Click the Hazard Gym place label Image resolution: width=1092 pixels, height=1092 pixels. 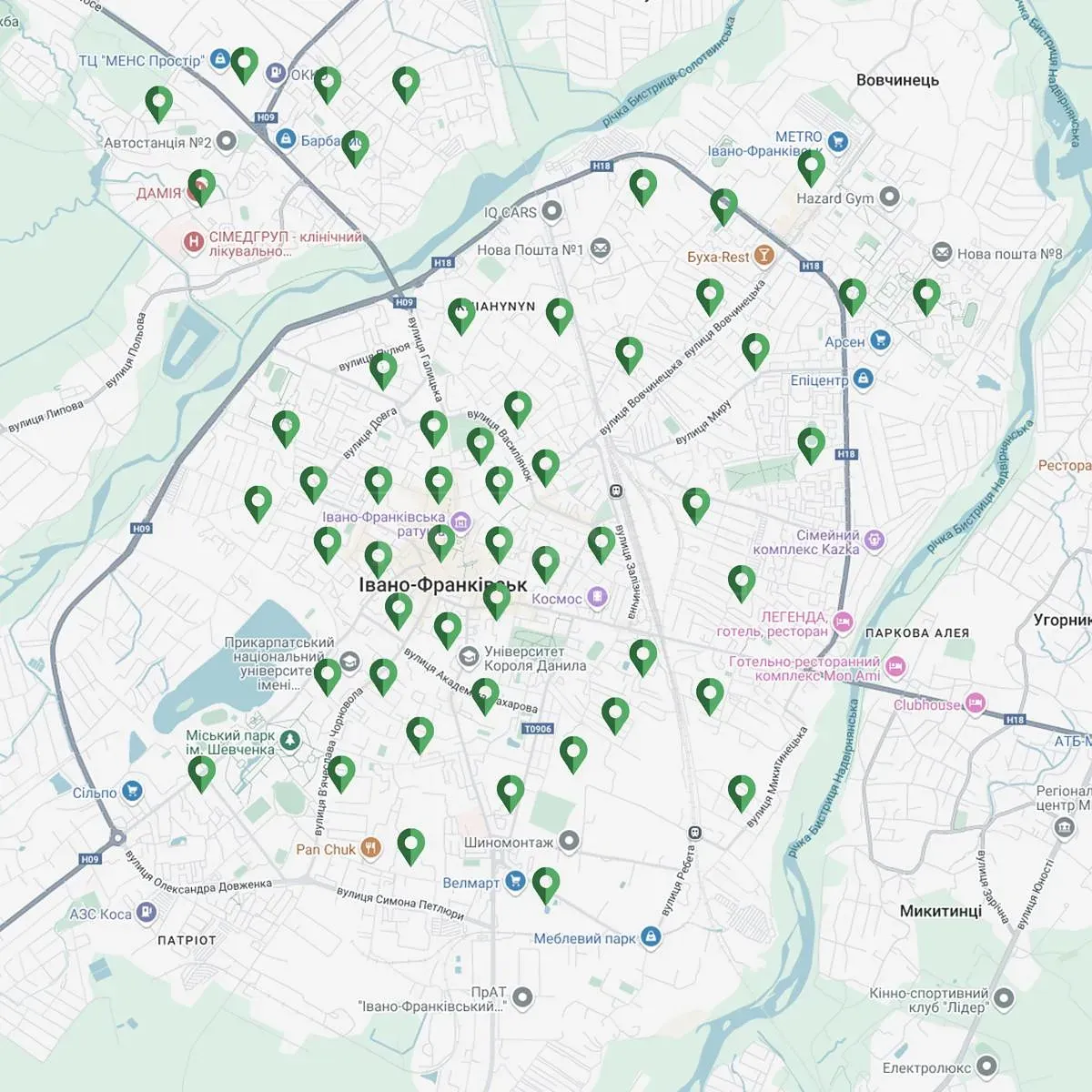coord(834,198)
